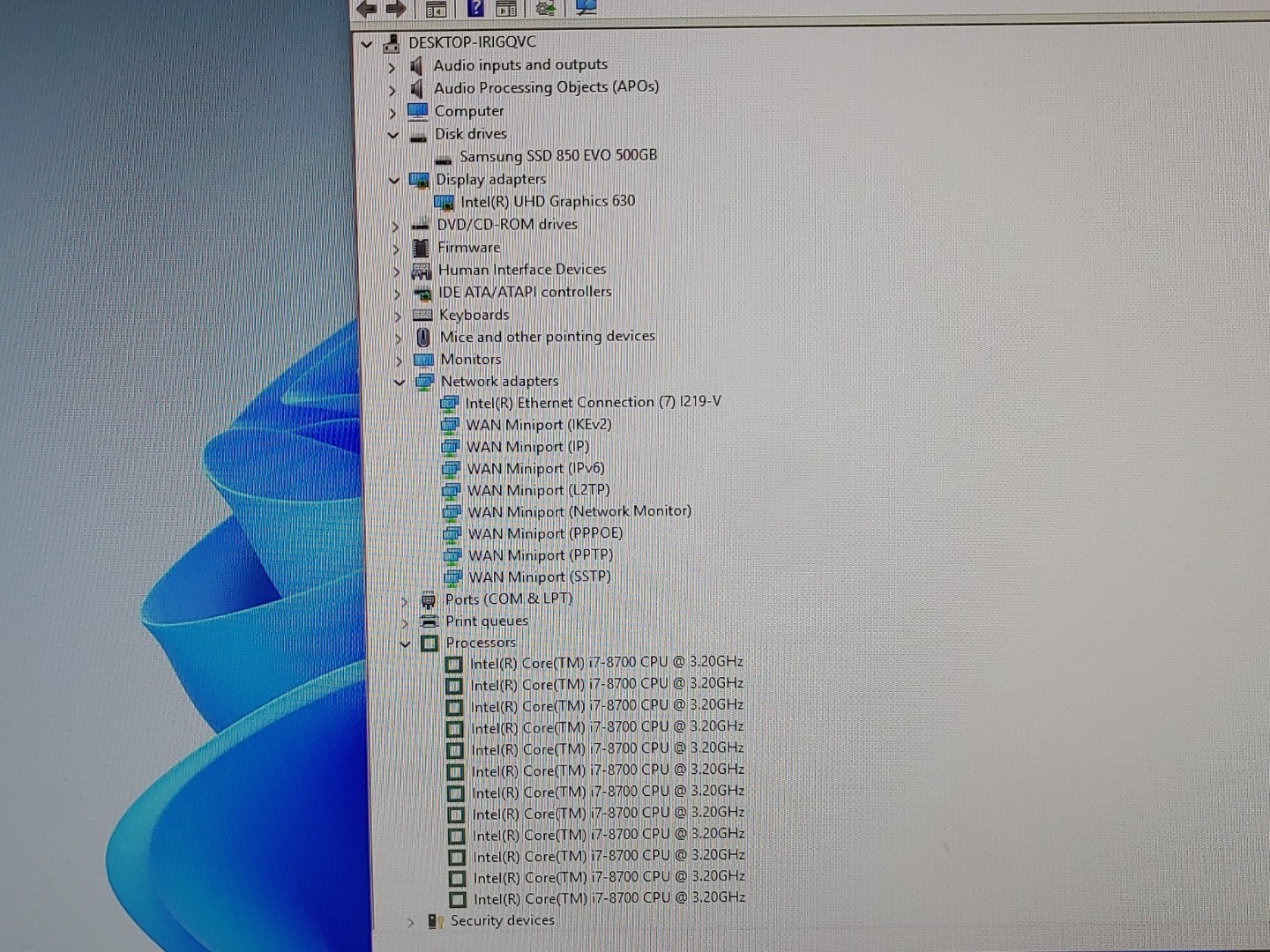This screenshot has height=952, width=1270.
Task: Collapse the Network adapters category
Action: 400,383
